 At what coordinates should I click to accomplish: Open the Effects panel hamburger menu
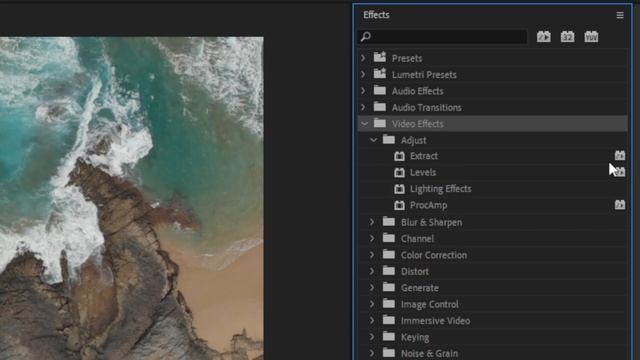pyautogui.click(x=620, y=16)
